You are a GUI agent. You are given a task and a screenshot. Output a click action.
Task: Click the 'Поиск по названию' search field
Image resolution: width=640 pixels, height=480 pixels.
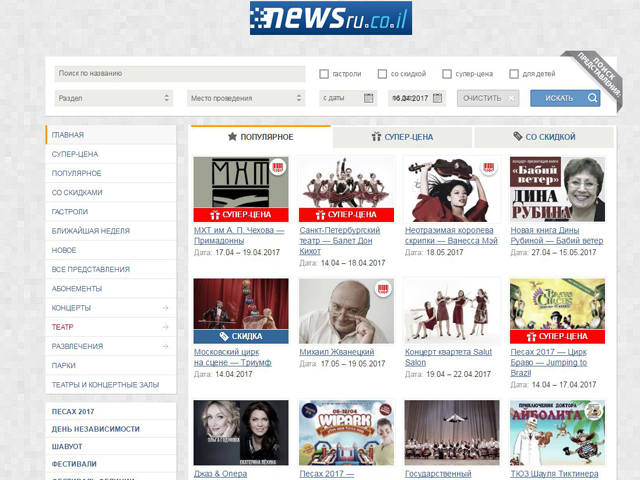(x=180, y=74)
